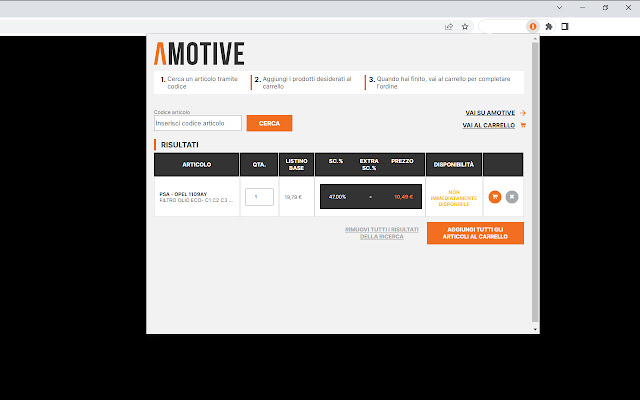Open the browser Extensions puzzle icon

coord(549,27)
